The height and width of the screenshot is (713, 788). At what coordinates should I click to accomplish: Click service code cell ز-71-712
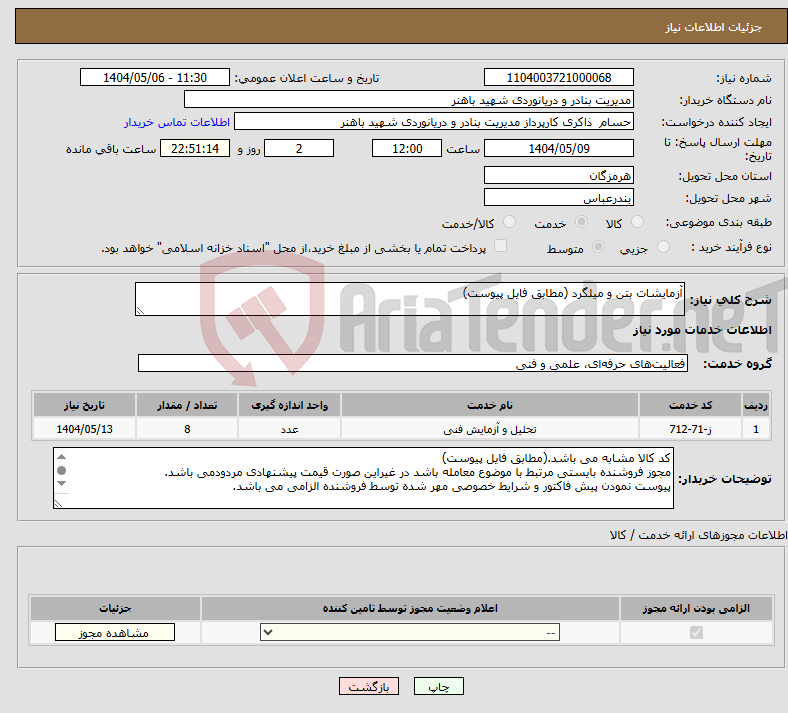click(x=691, y=429)
